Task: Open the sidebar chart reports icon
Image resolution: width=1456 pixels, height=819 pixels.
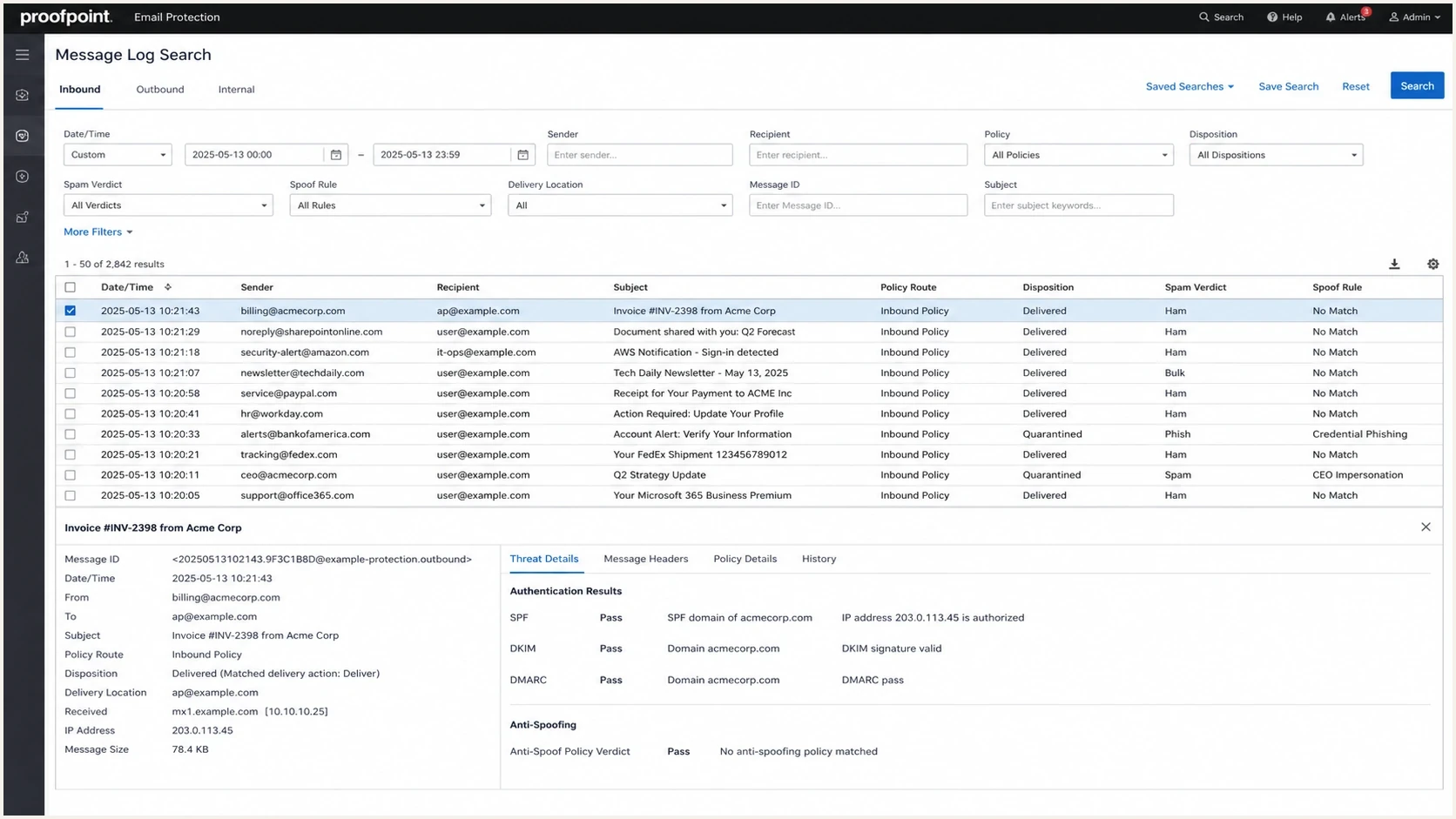Action: [x=23, y=218]
